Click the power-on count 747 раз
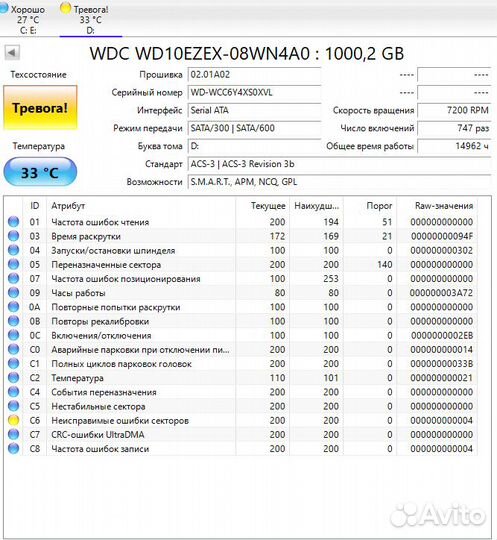The image size is (497, 540). 454,128
